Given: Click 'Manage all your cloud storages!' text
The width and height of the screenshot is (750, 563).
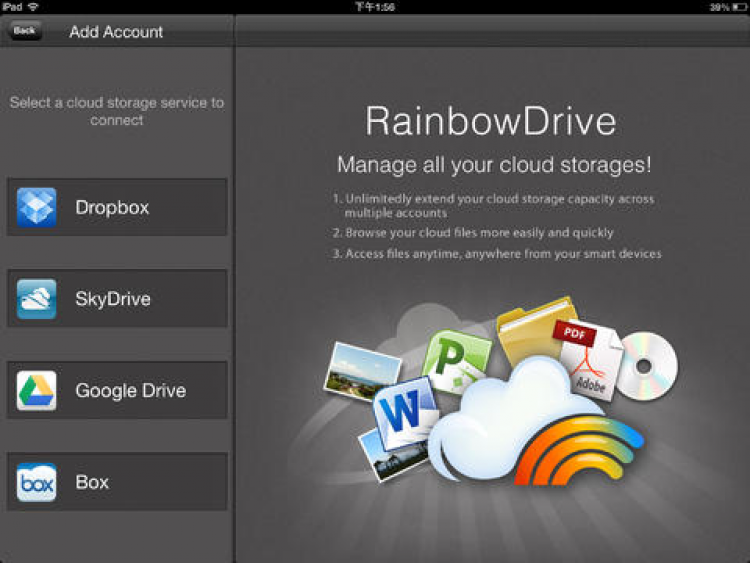Looking at the screenshot, I should (494, 165).
